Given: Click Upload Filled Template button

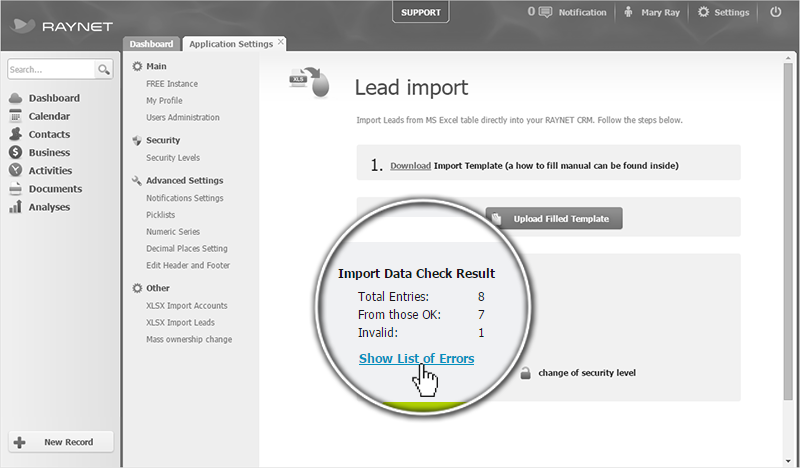Looking at the screenshot, I should tap(554, 218).
